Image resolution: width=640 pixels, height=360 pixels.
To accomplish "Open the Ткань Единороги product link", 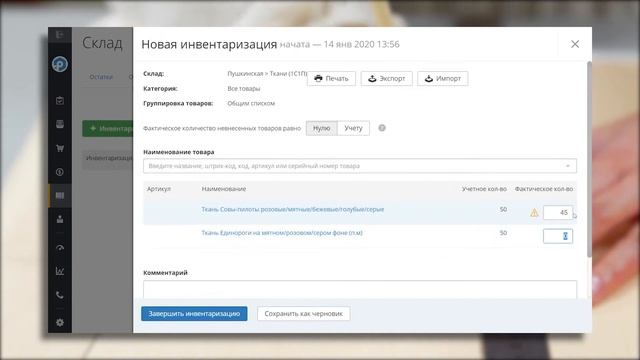I will pyautogui.click(x=282, y=233).
